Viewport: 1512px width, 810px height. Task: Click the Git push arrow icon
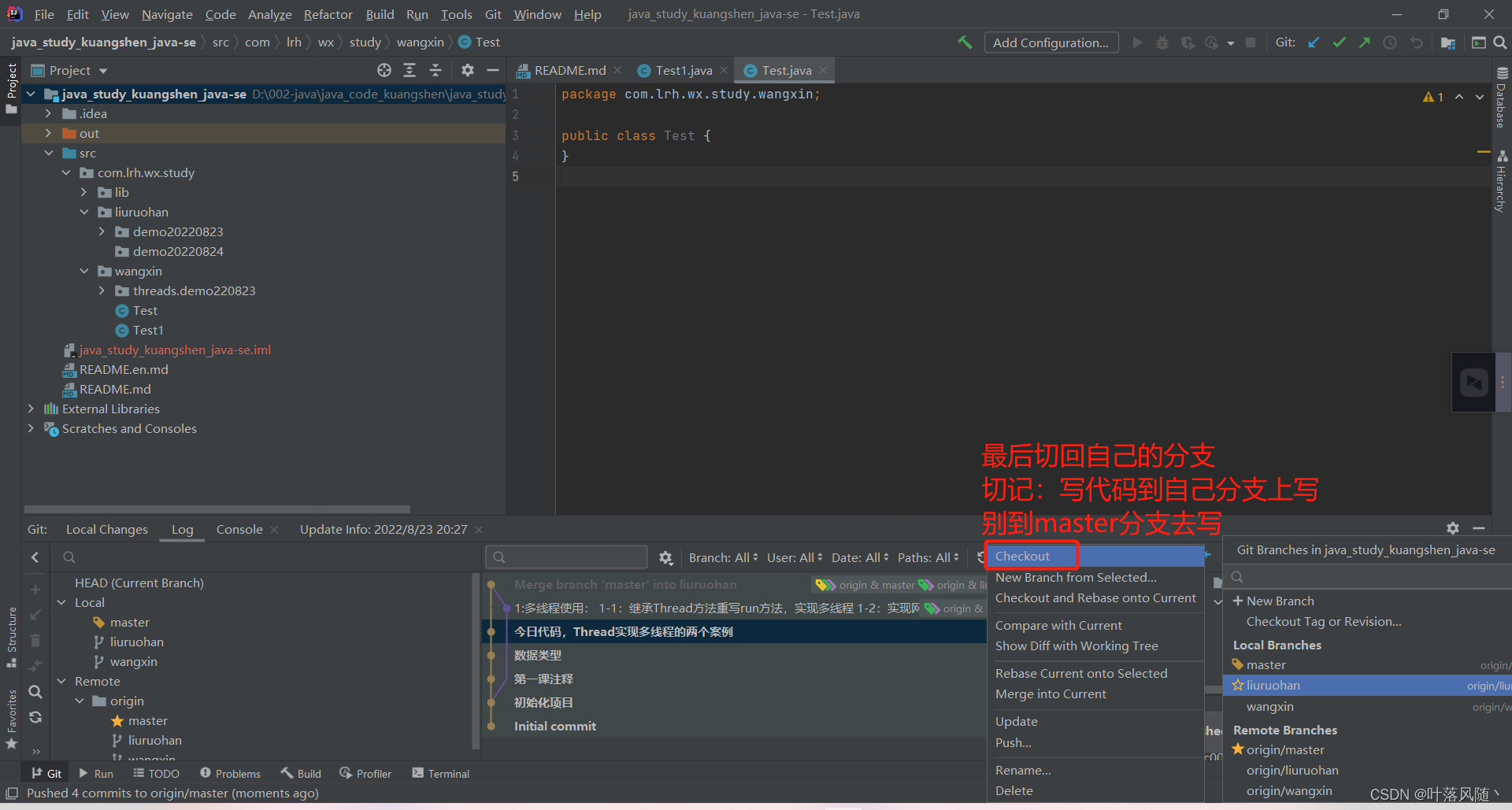[1364, 43]
